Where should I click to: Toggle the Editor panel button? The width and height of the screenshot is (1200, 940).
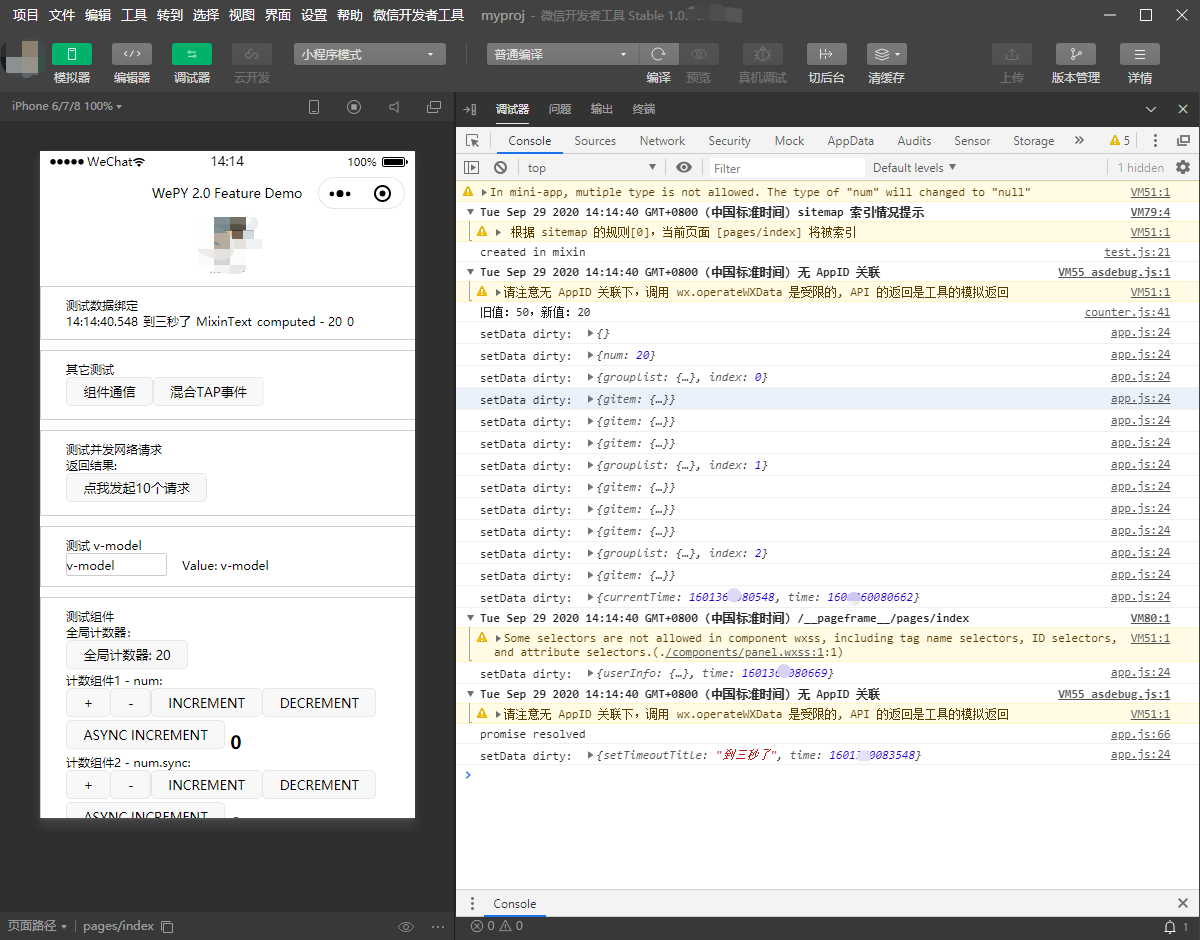point(131,54)
